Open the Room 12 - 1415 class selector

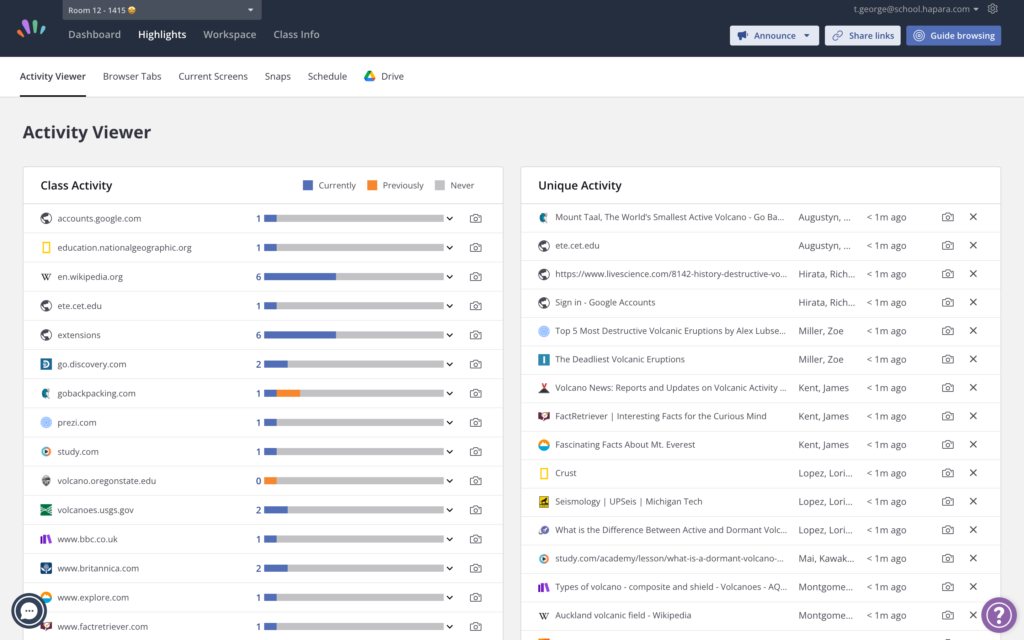[x=160, y=9]
